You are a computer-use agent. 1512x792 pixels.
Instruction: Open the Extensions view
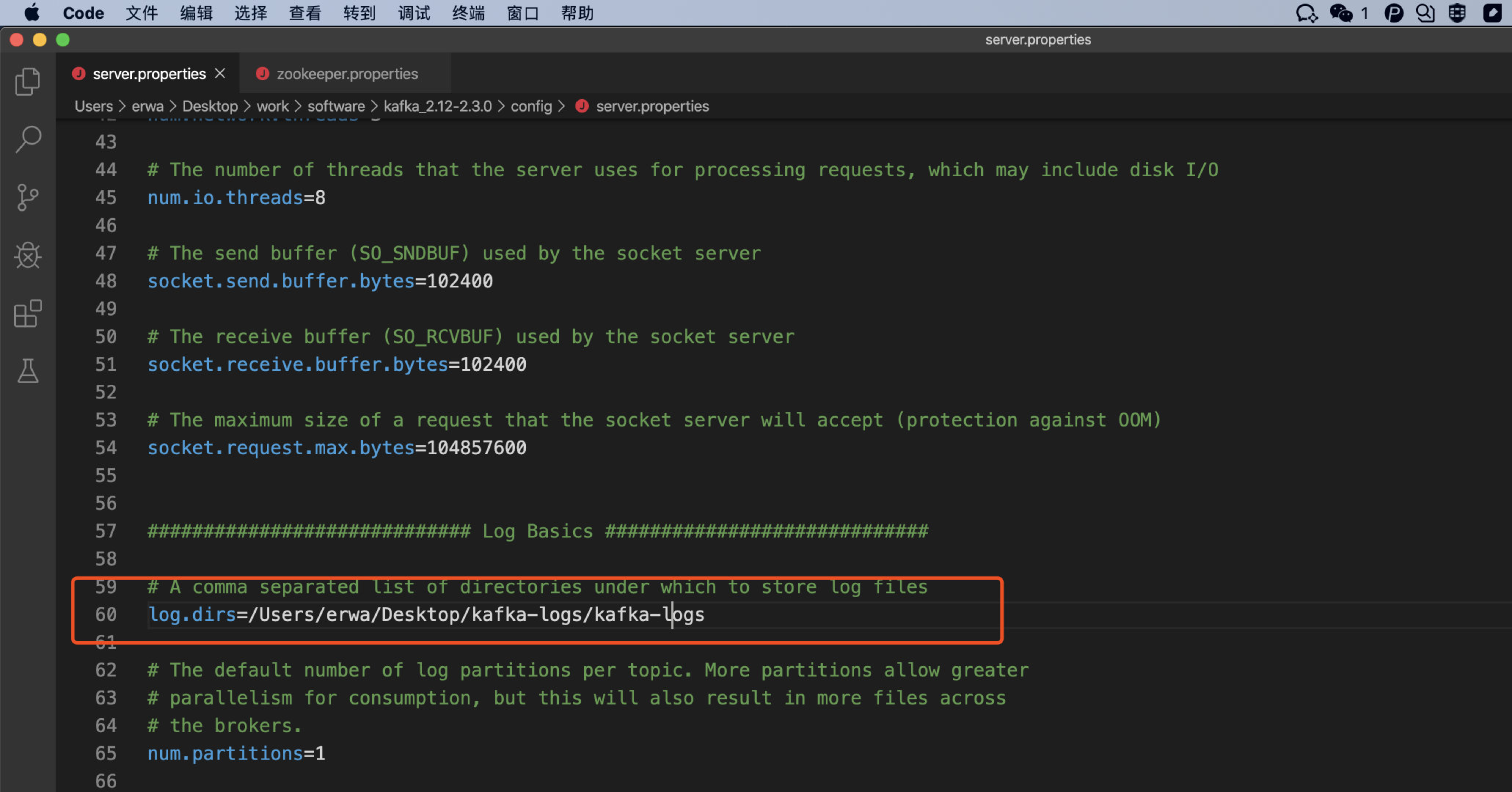(28, 313)
